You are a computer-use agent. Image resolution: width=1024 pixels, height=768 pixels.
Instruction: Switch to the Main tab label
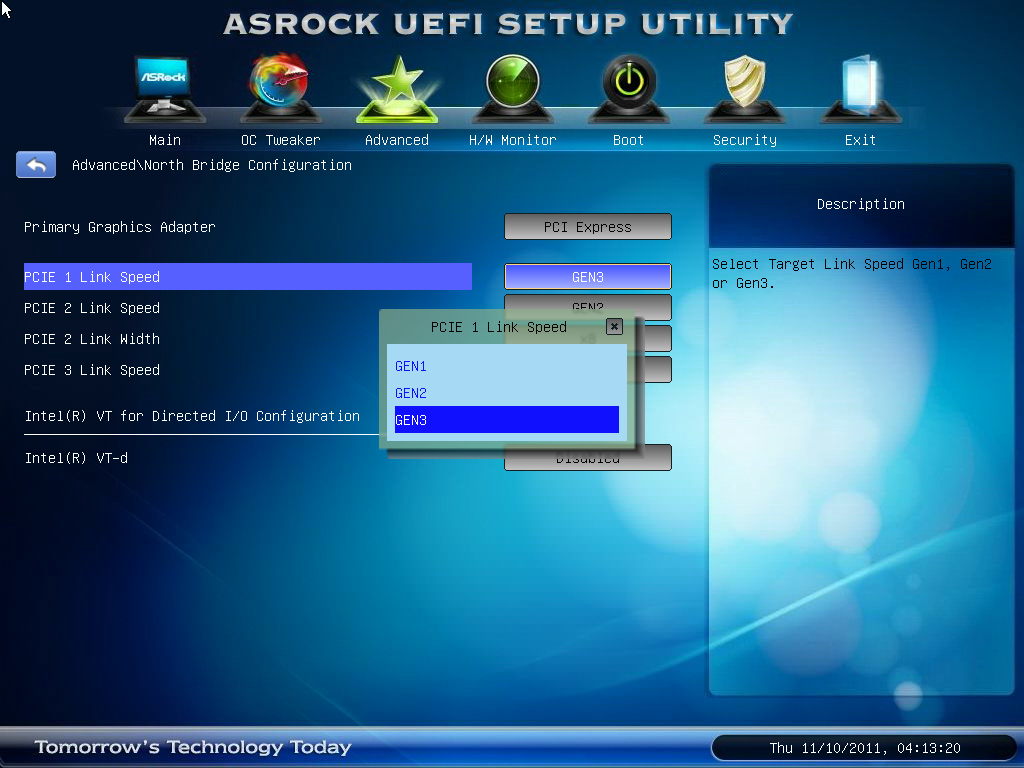click(x=165, y=140)
